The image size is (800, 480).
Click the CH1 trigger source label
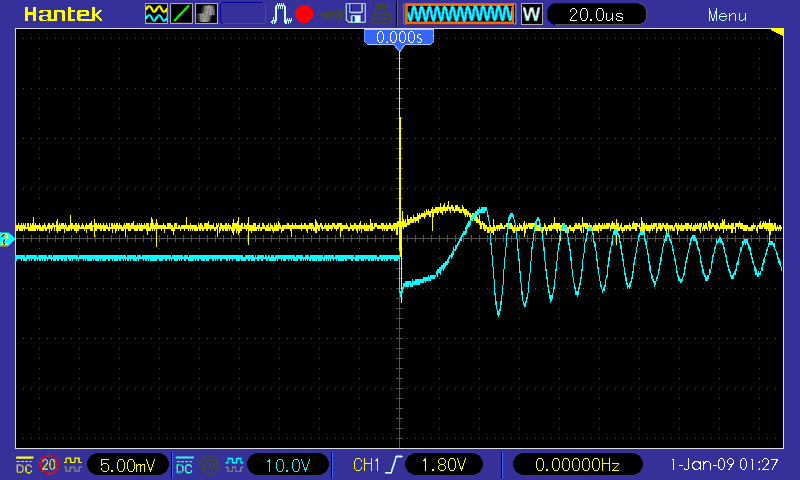366,465
